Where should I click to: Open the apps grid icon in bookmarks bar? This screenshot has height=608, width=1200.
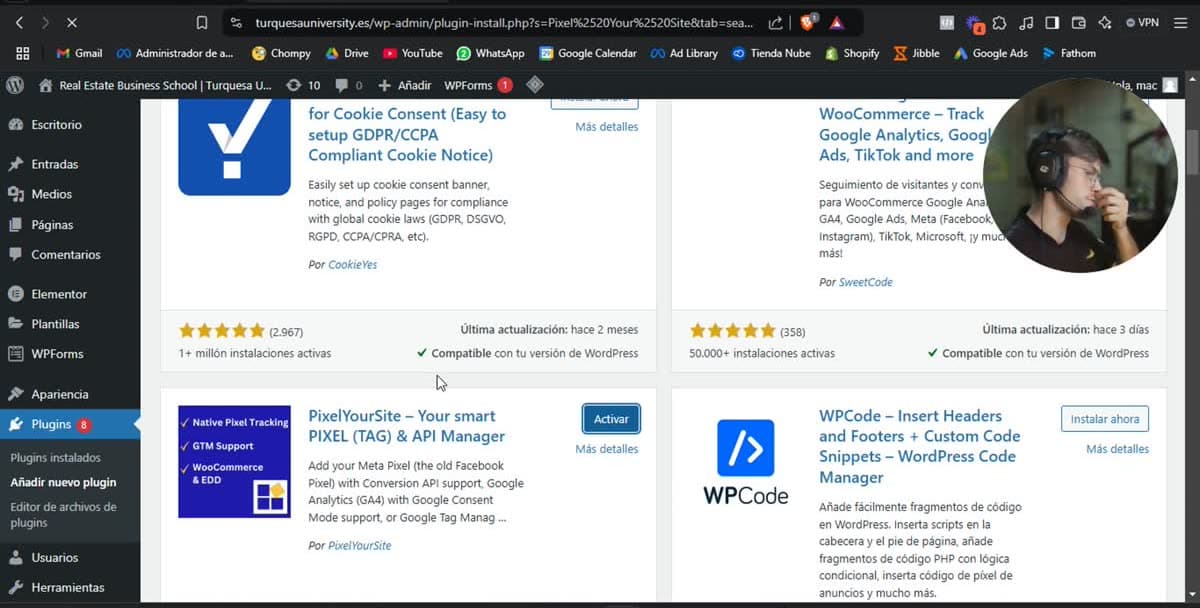click(x=23, y=53)
